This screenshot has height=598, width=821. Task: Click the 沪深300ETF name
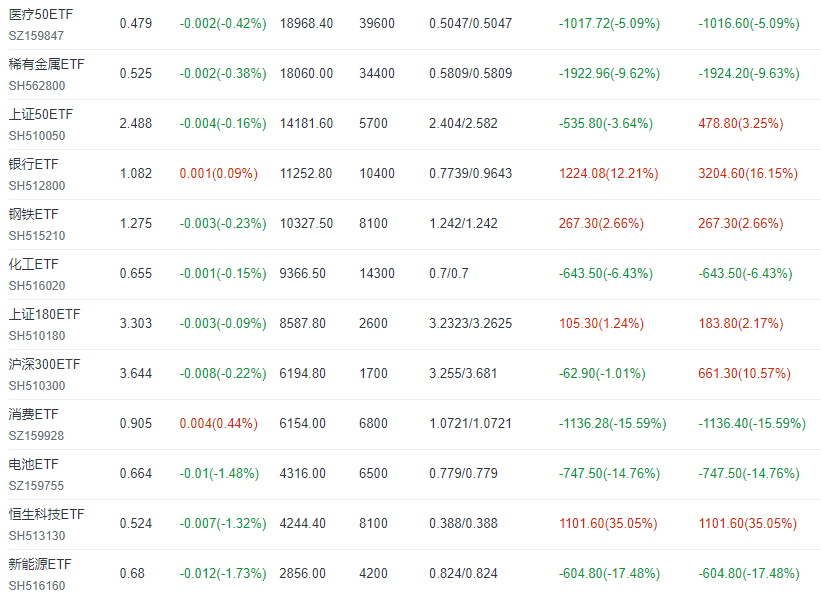tap(45, 364)
